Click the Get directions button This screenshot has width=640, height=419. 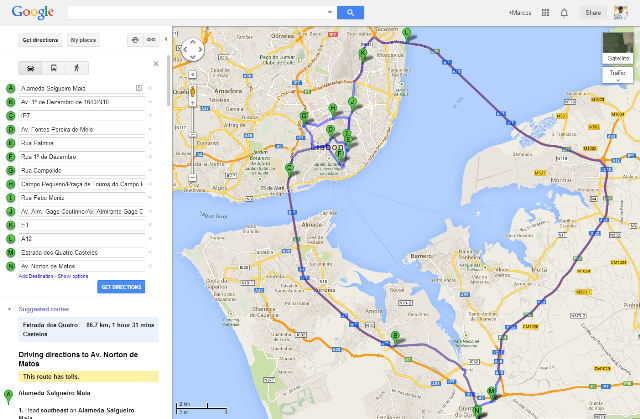(x=40, y=40)
